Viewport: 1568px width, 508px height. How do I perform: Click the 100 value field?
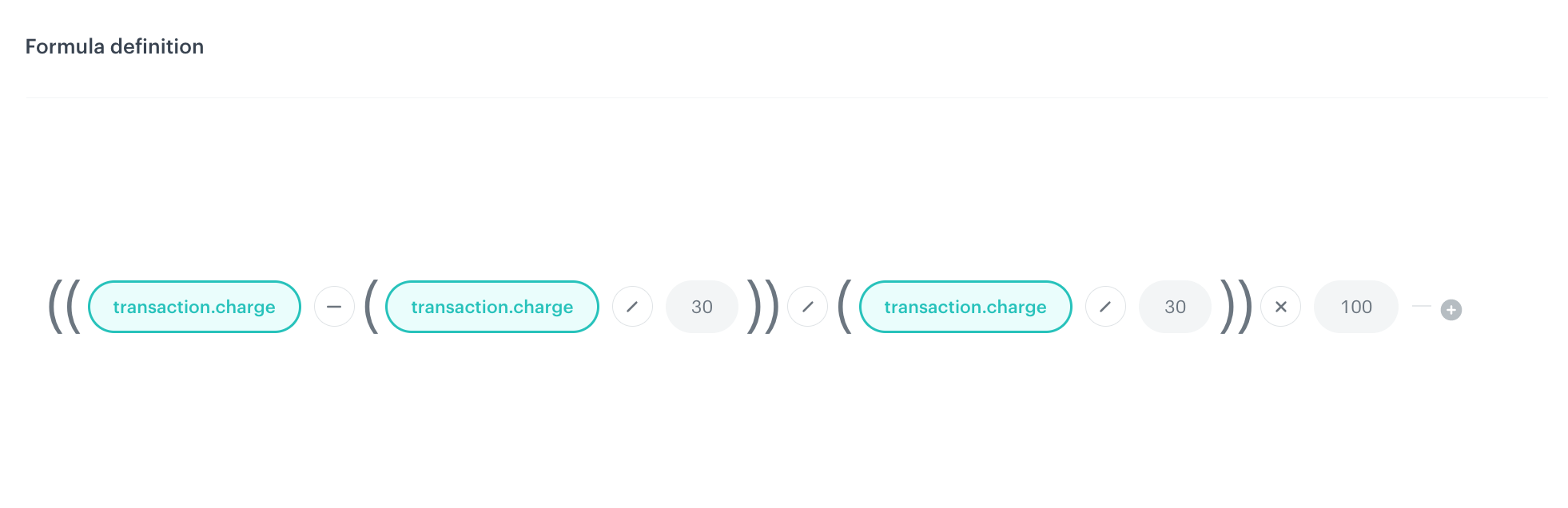click(1355, 306)
